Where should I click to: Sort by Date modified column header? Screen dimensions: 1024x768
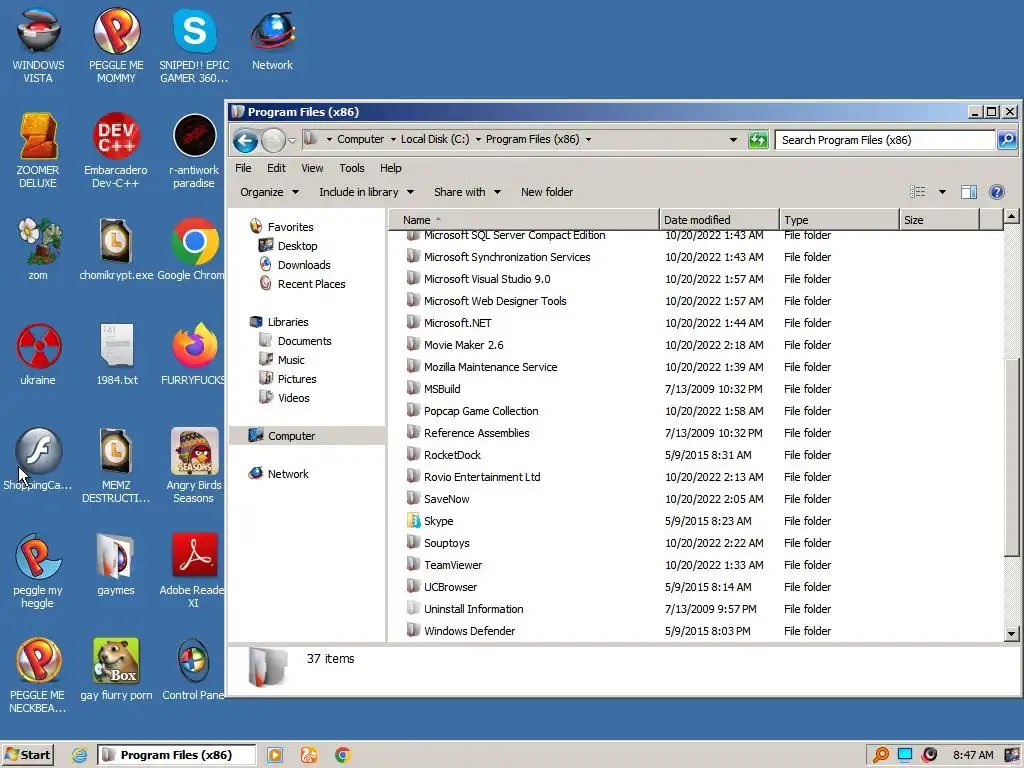click(x=719, y=219)
